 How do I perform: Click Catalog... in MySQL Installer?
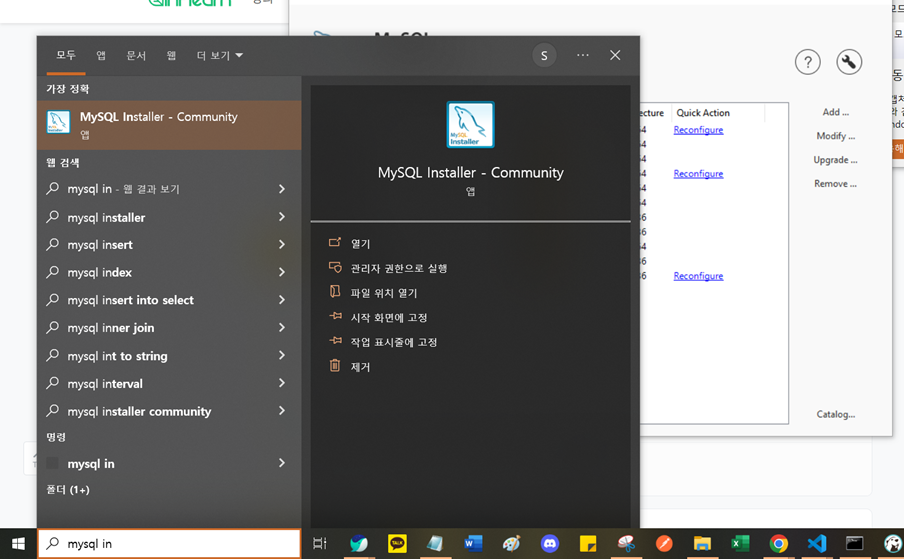(835, 414)
